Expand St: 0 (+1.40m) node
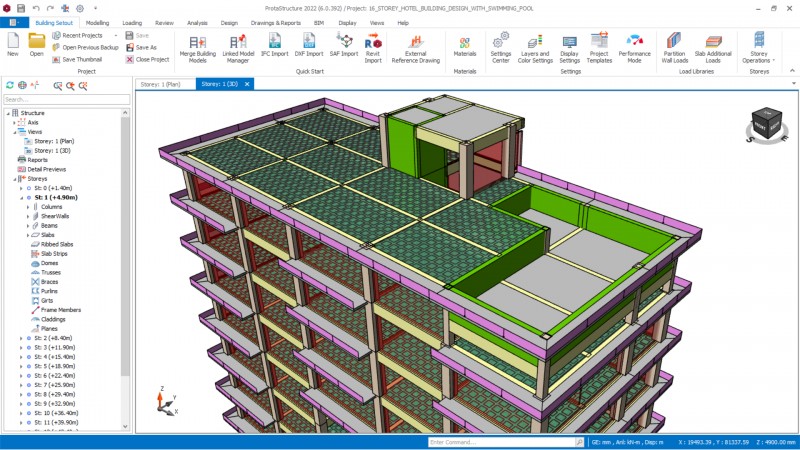The image size is (800, 450). (x=21, y=188)
